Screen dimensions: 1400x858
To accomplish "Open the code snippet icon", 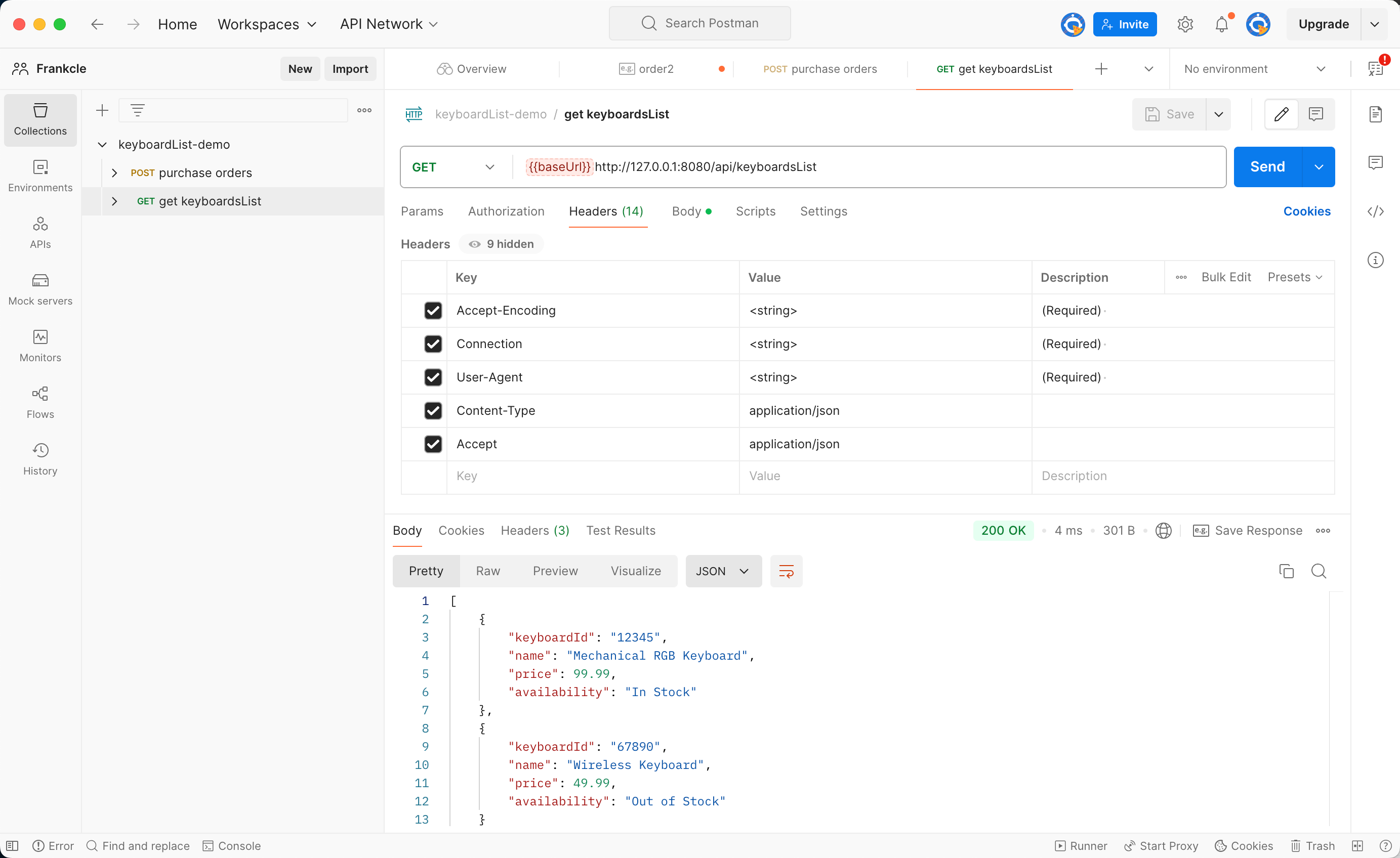I will click(x=1376, y=211).
